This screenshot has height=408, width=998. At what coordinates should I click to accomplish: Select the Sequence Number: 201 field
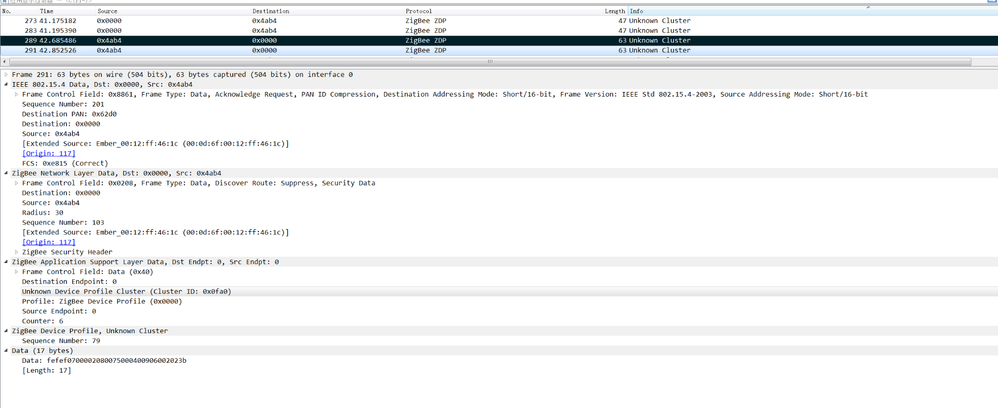(63, 104)
